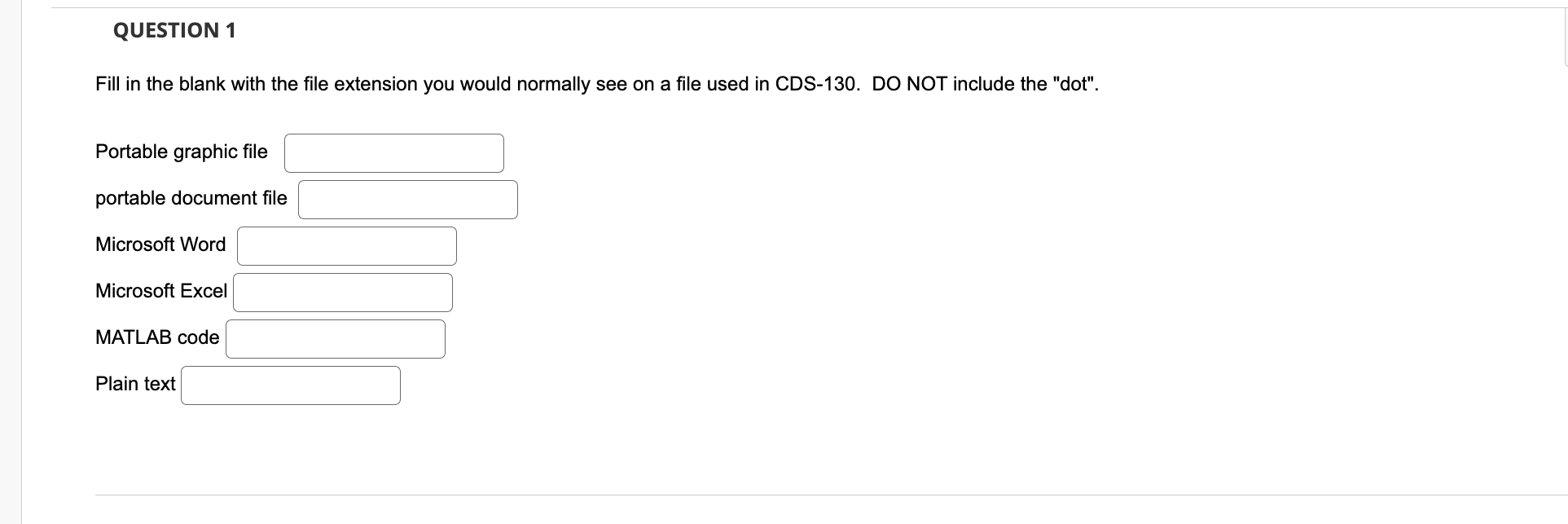This screenshot has width=1568, height=524.
Task: Click the Plain text label
Action: (134, 384)
